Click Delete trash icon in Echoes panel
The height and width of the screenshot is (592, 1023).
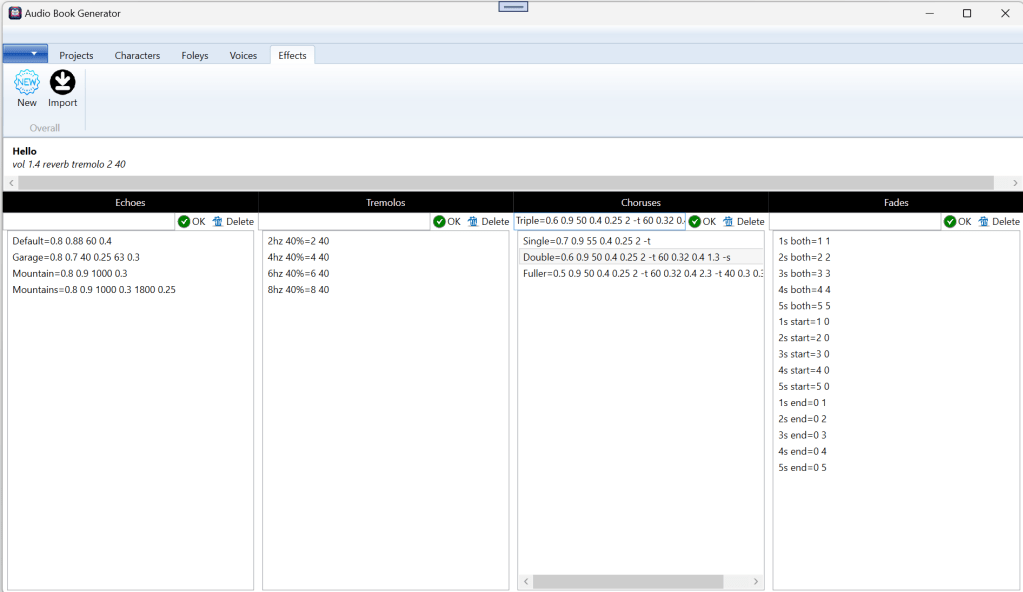[x=218, y=221]
